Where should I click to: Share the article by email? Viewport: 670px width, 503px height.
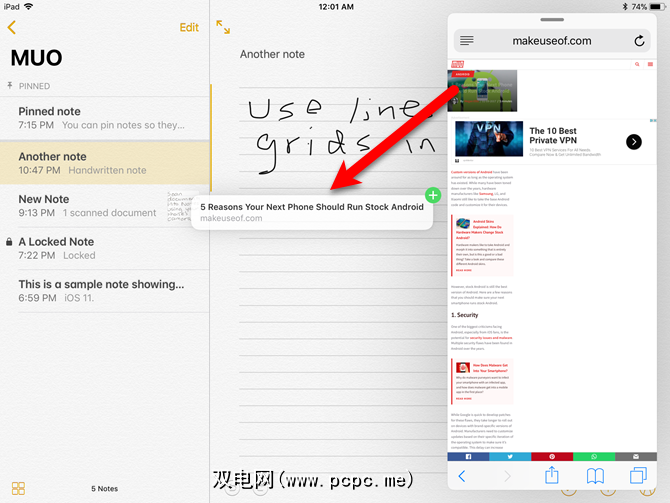[x=636, y=456]
